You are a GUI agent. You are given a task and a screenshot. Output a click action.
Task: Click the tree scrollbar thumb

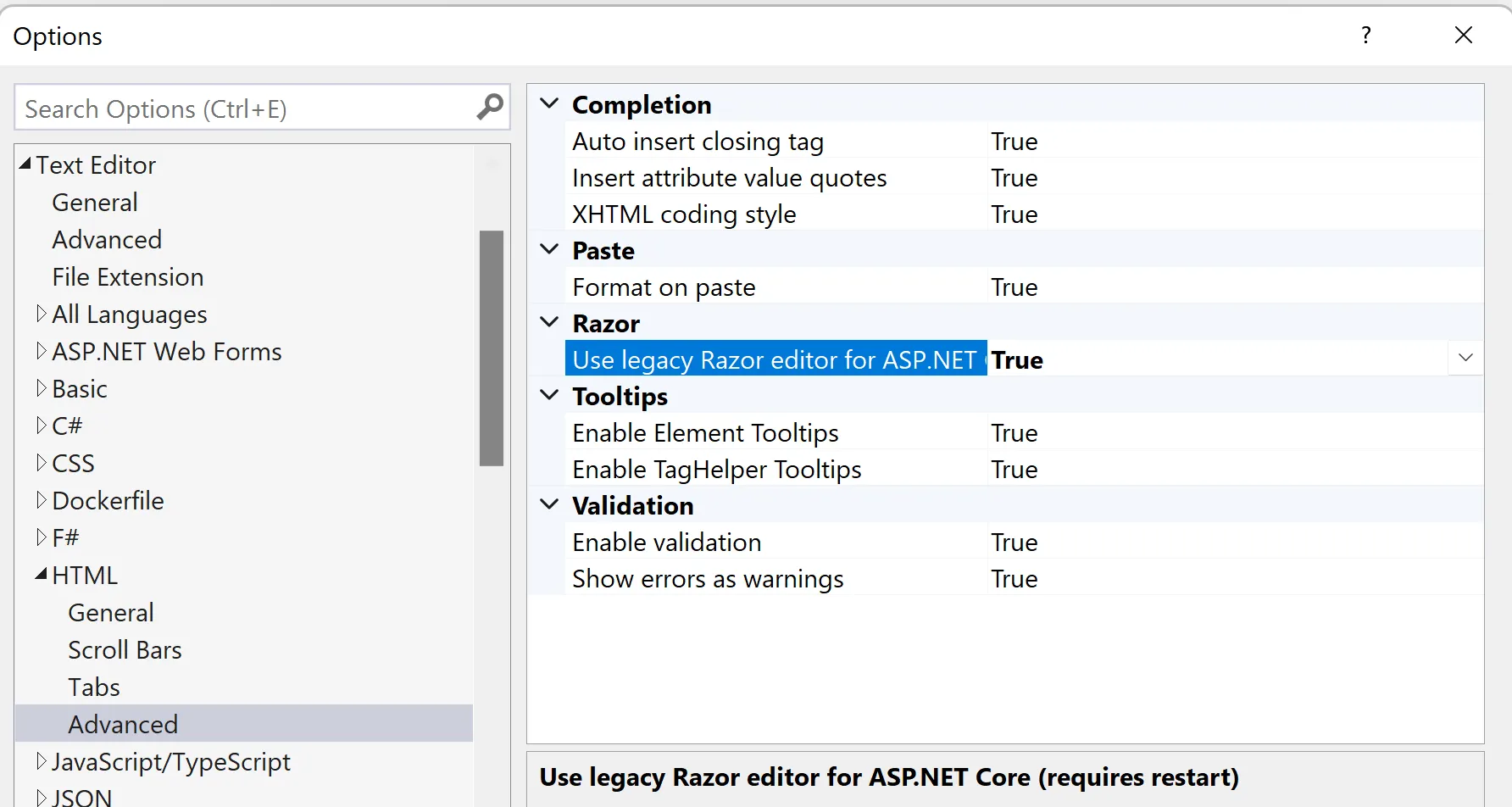[492, 348]
